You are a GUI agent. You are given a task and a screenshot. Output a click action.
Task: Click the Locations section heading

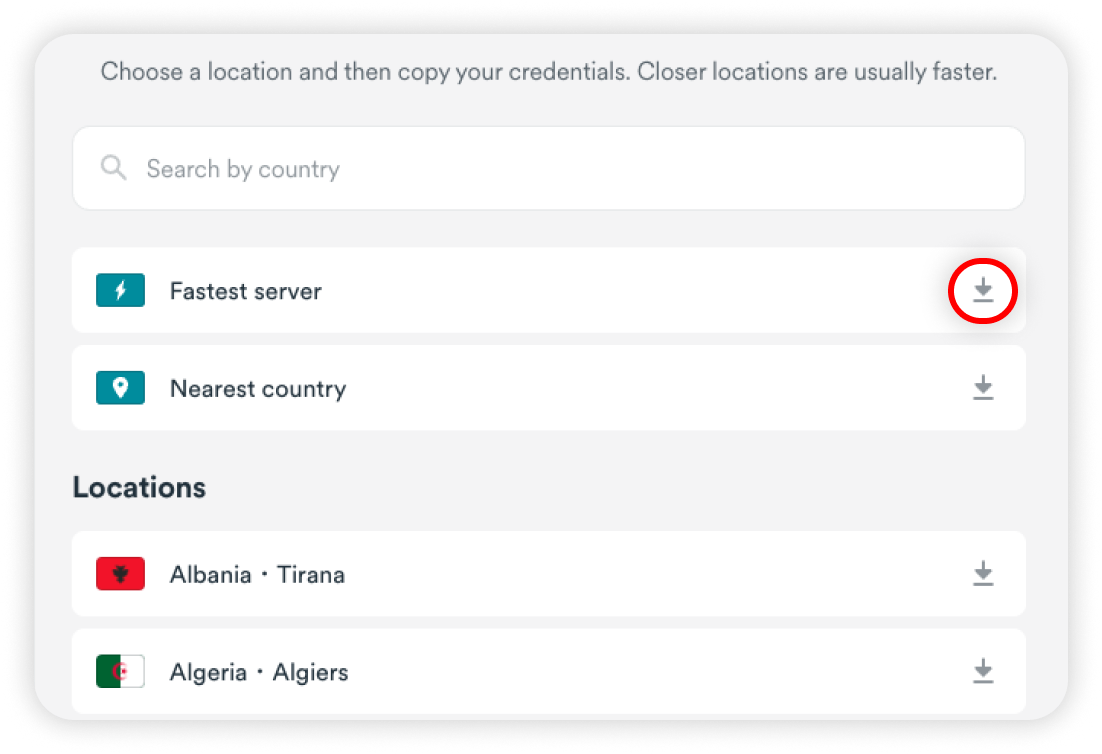pyautogui.click(x=139, y=487)
